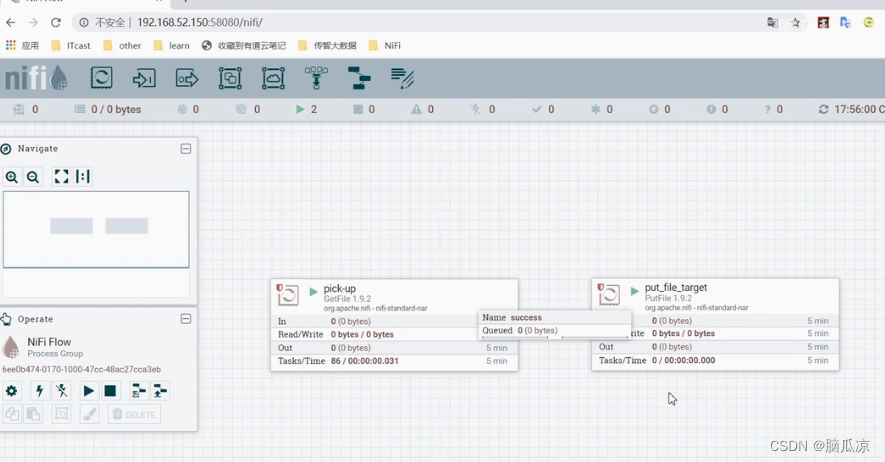
Task: Click the Disable crossed bolt button
Action: click(62, 390)
